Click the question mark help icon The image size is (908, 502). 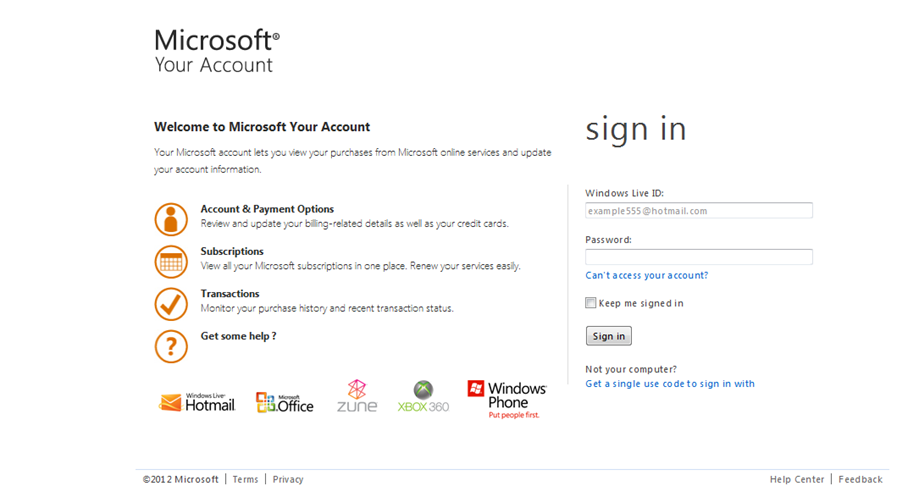[171, 346]
